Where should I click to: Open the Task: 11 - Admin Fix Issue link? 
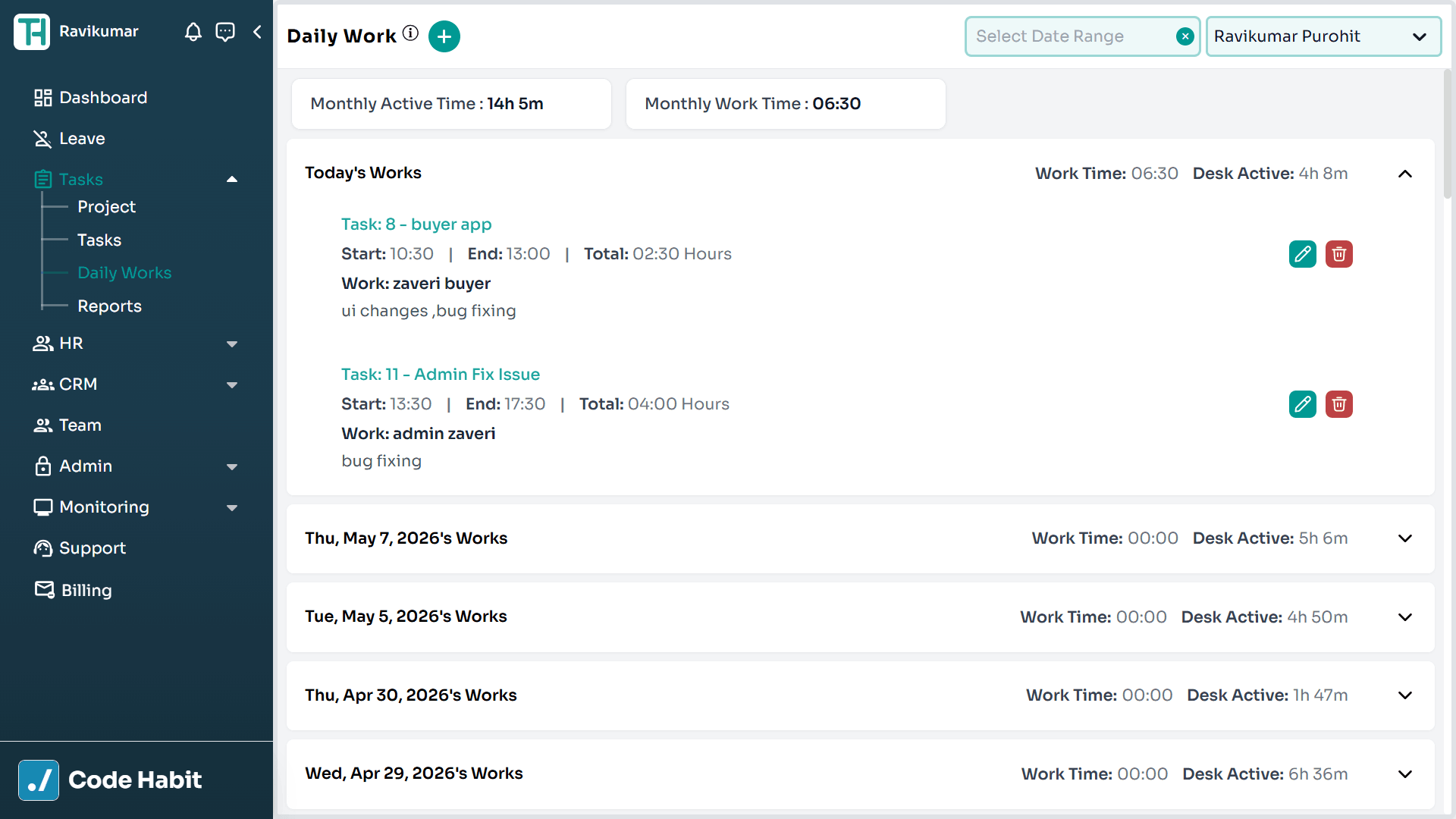click(441, 375)
